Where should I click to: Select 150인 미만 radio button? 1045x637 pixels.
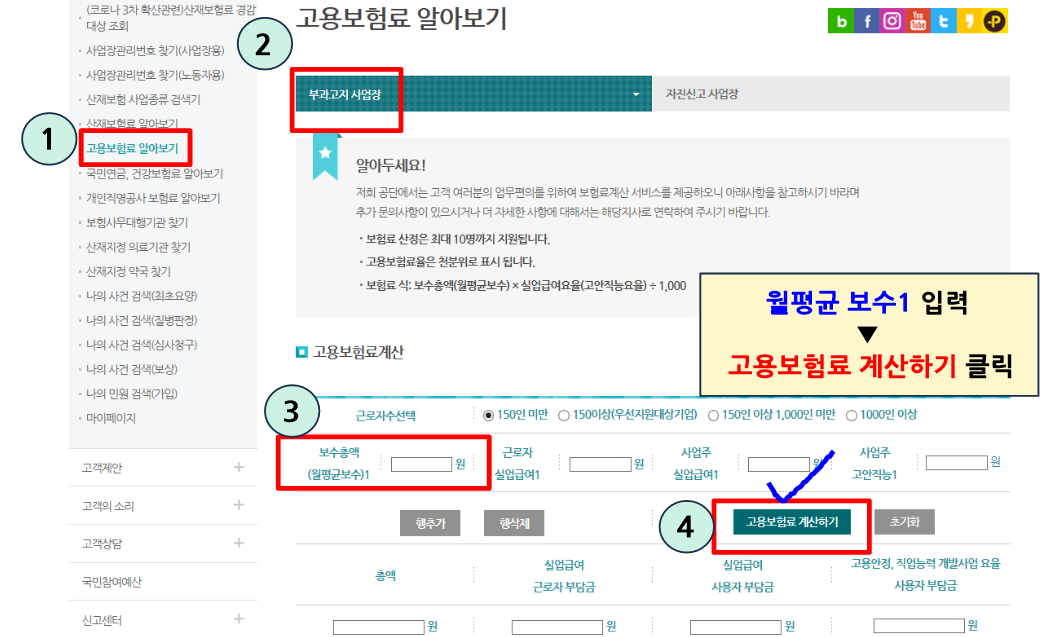pos(489,415)
